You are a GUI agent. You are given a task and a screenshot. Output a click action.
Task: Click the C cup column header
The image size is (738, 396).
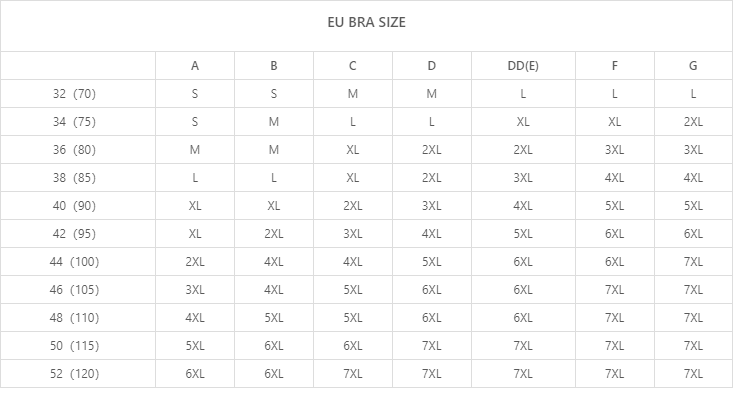(x=353, y=66)
